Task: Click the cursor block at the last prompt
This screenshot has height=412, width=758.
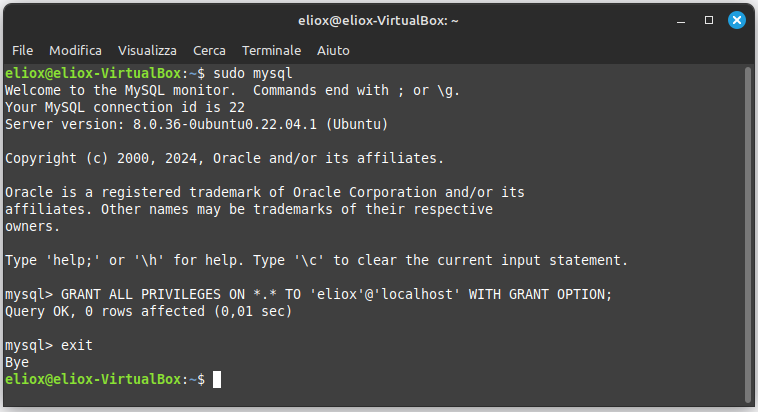Action: 217,379
